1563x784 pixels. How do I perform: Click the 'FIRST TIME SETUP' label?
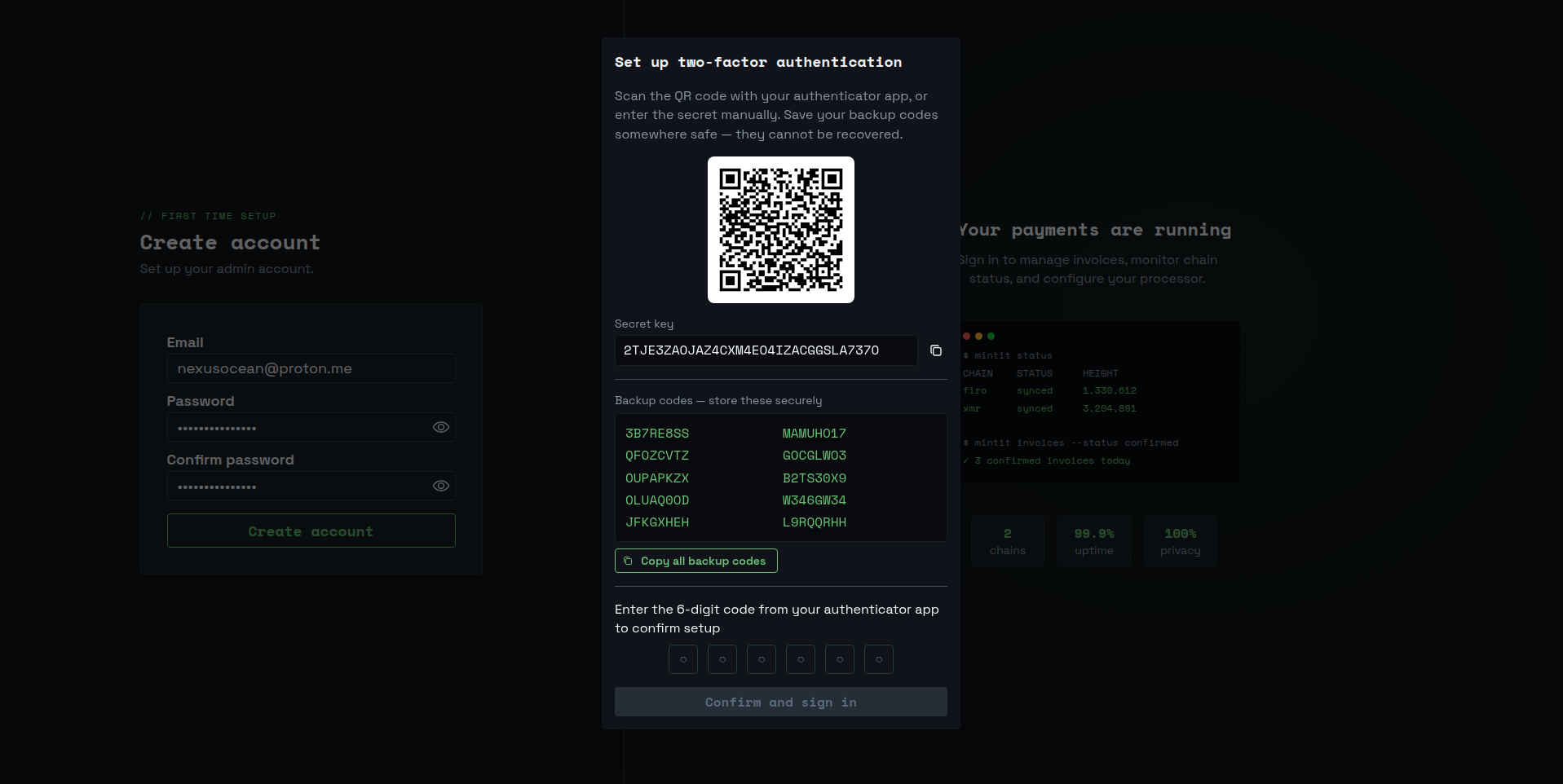pyautogui.click(x=208, y=216)
